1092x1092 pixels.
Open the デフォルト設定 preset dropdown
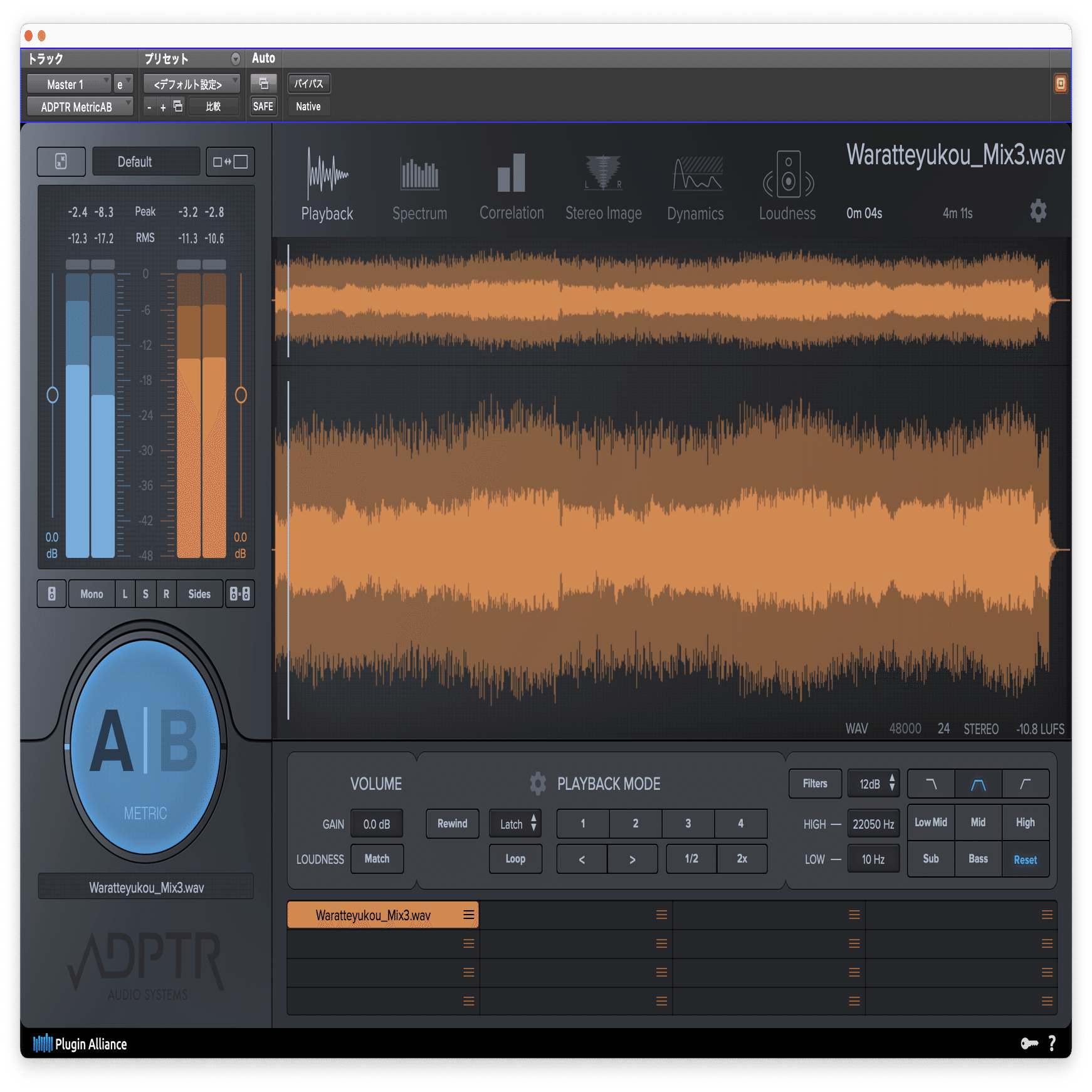click(x=192, y=84)
